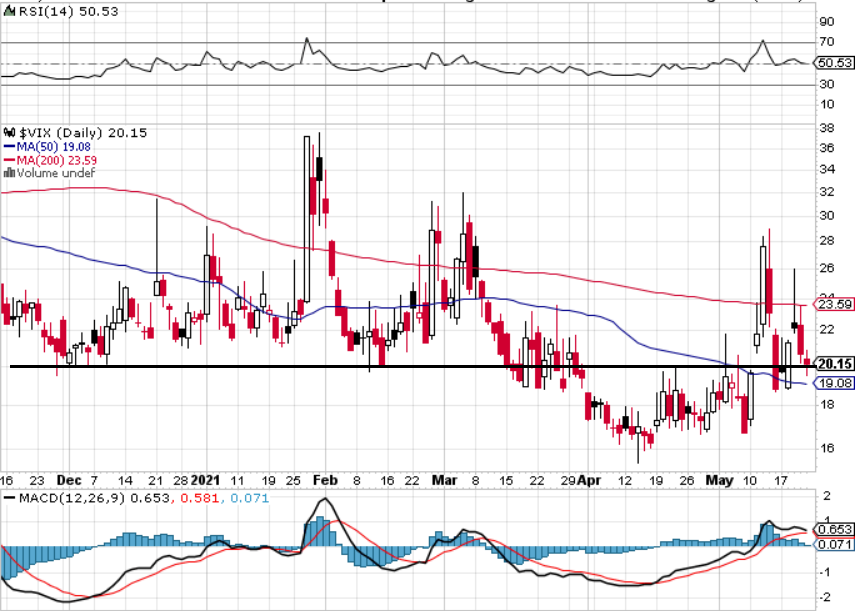This screenshot has height=611, width=860.
Task: Click the RSI(14) indicator icon
Action: [x=9, y=11]
